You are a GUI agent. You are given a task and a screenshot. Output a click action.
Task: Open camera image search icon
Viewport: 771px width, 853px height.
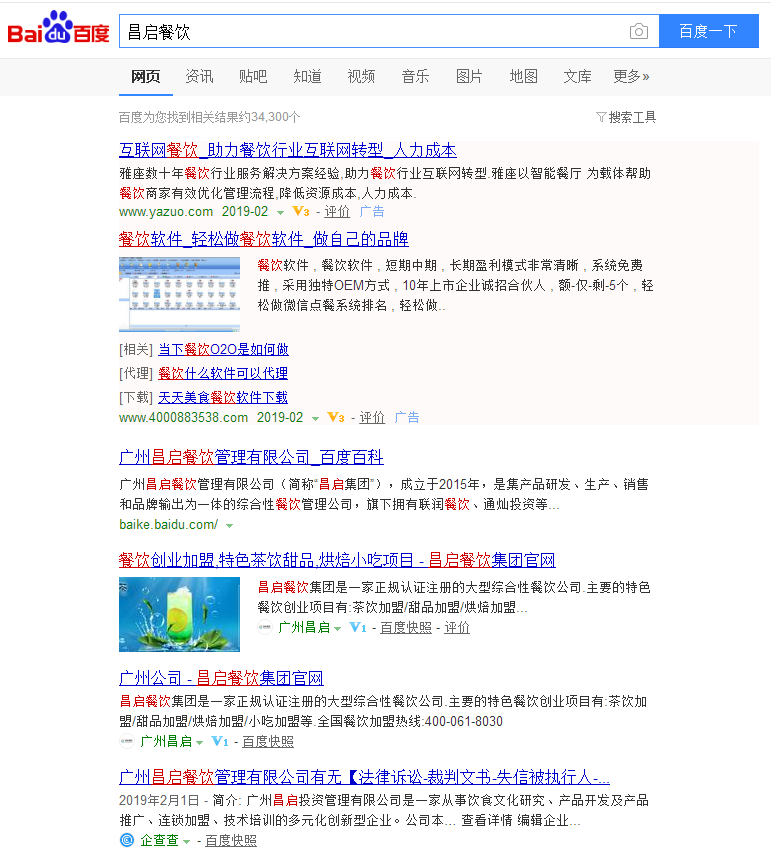639,32
